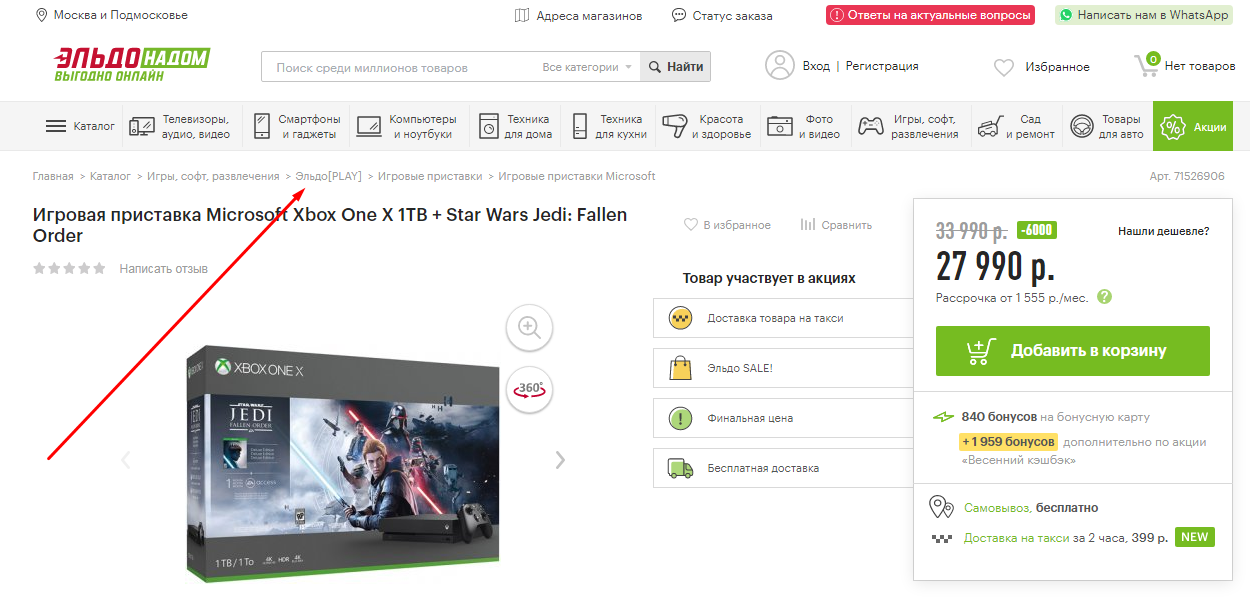This screenshot has width=1250, height=606.
Task: Click Доставка на такси link
Action: [1017, 538]
